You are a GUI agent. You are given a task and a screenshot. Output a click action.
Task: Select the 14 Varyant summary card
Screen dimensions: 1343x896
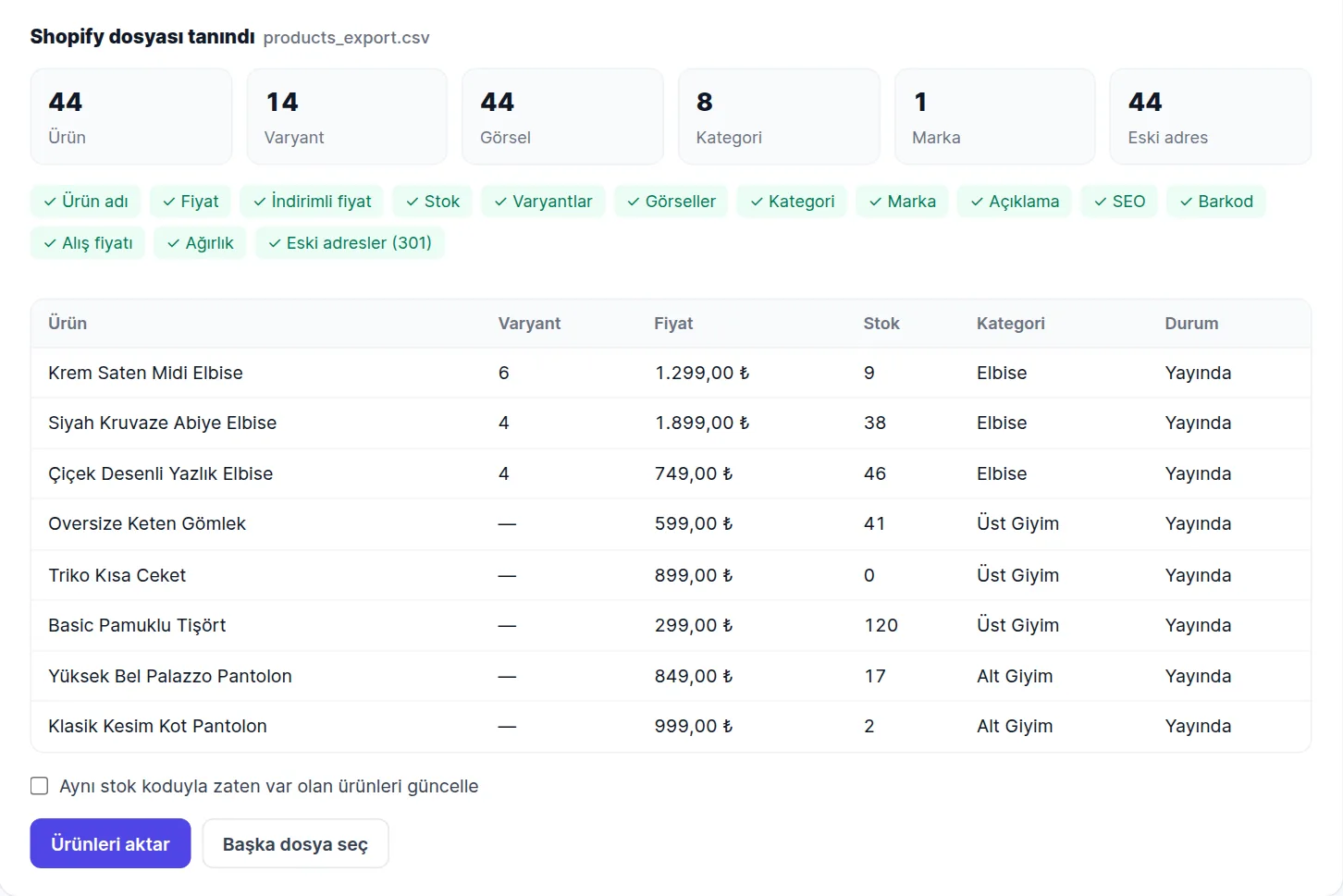347,117
